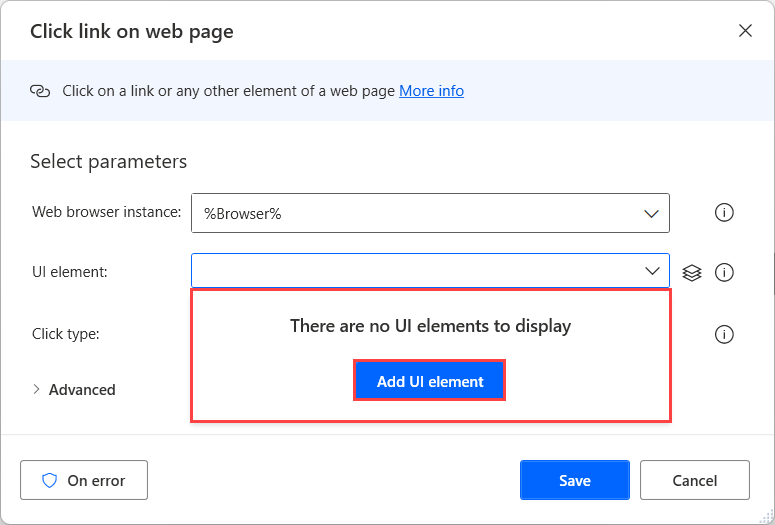The image size is (775, 525).
Task: Show info icon for Click type
Action: tap(724, 334)
